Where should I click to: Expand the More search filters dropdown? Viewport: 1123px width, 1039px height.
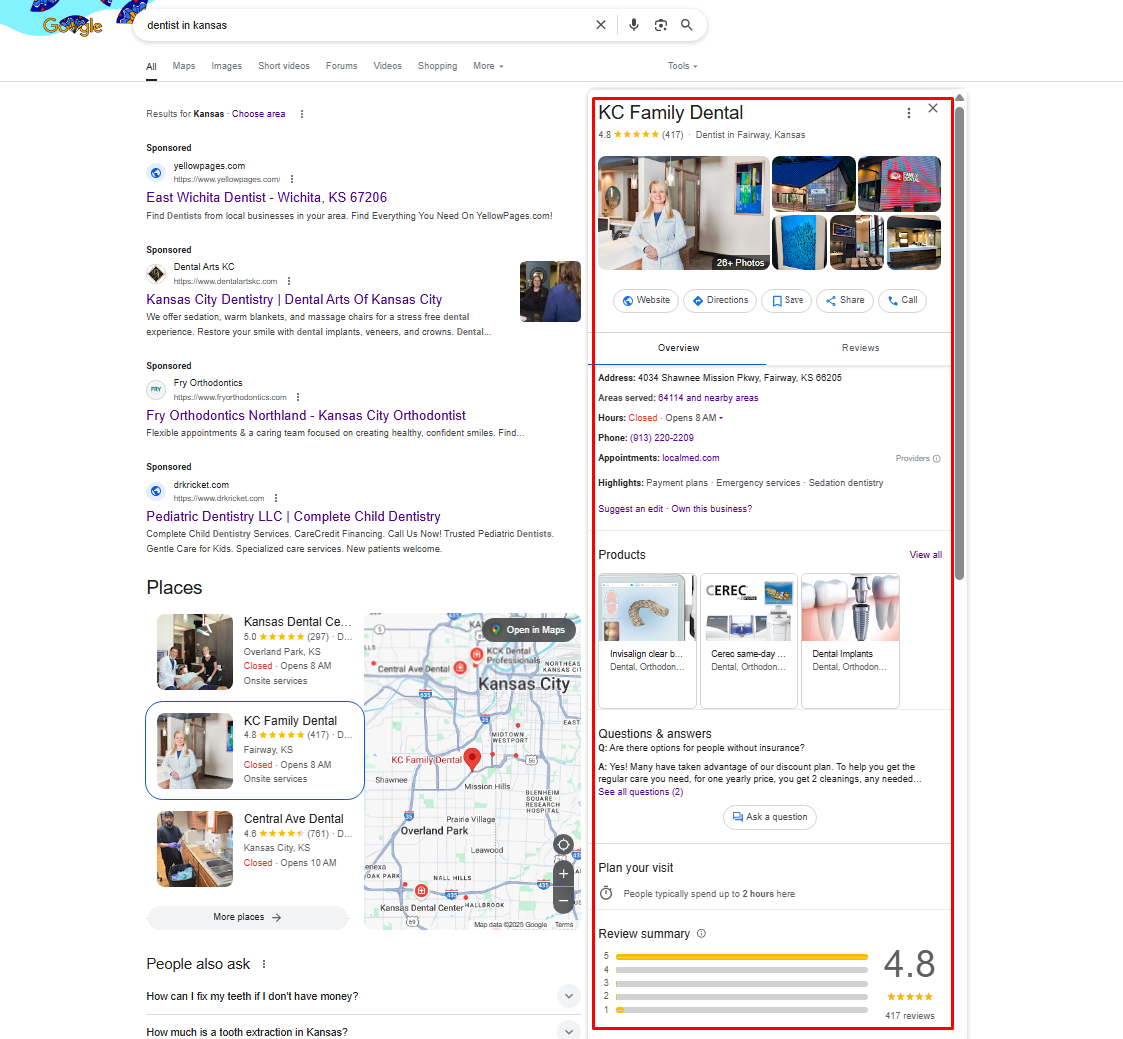click(x=488, y=66)
